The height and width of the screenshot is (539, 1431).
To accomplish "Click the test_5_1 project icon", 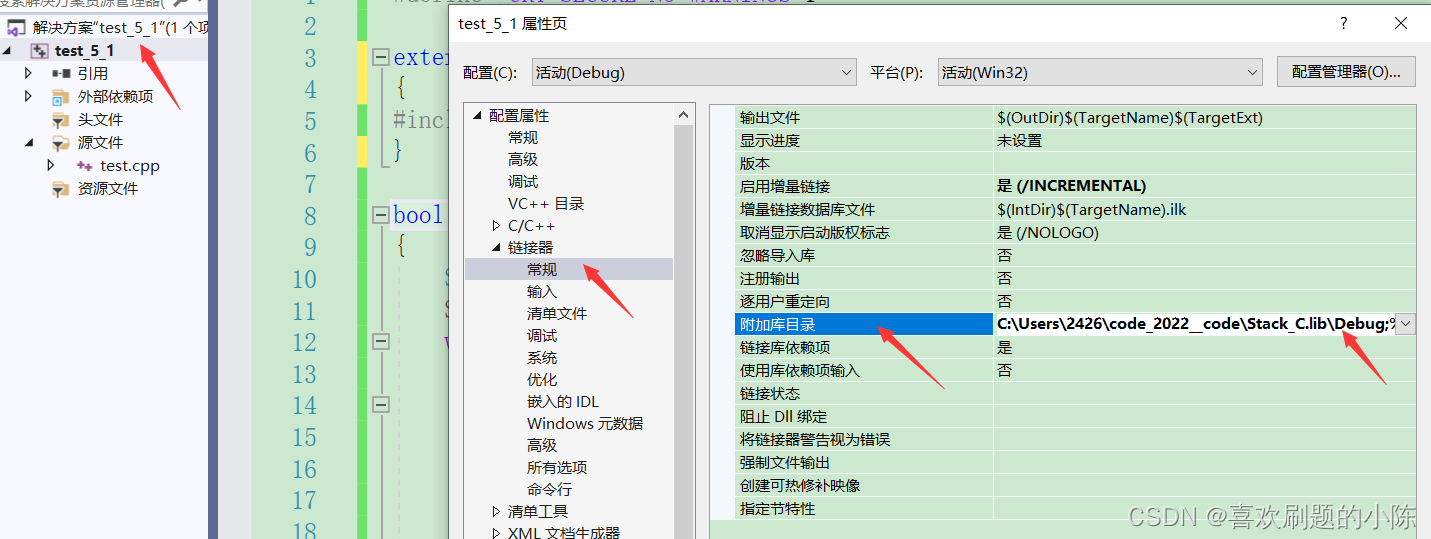I will 40,51.
